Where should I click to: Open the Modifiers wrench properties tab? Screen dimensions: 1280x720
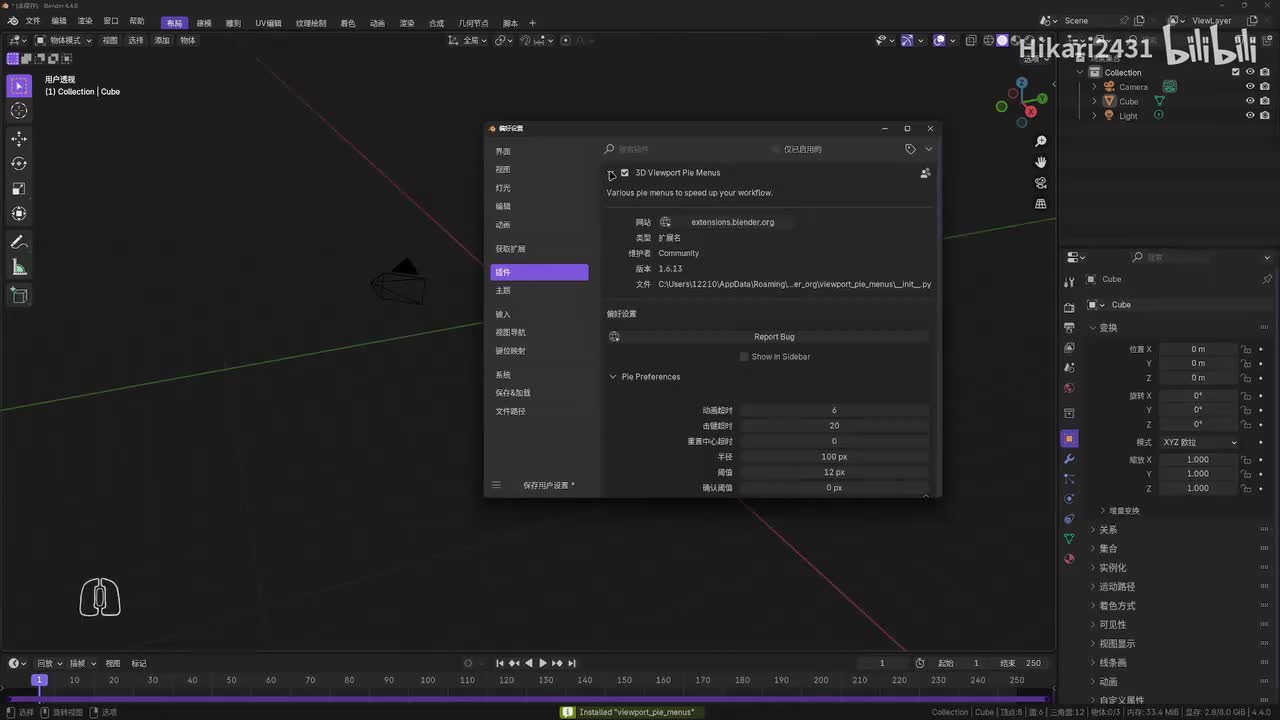[1069, 459]
